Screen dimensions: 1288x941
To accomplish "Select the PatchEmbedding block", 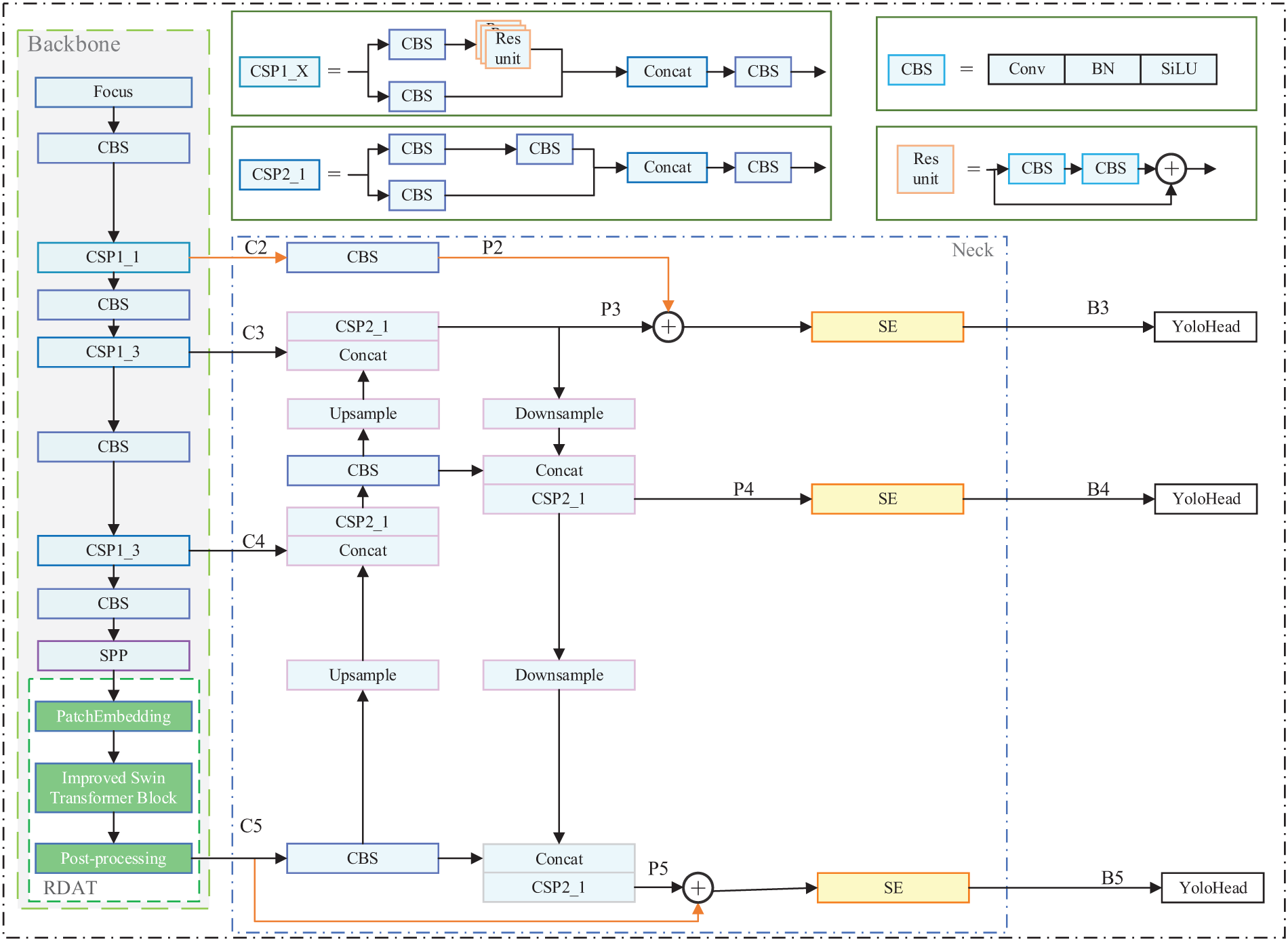I will point(113,717).
